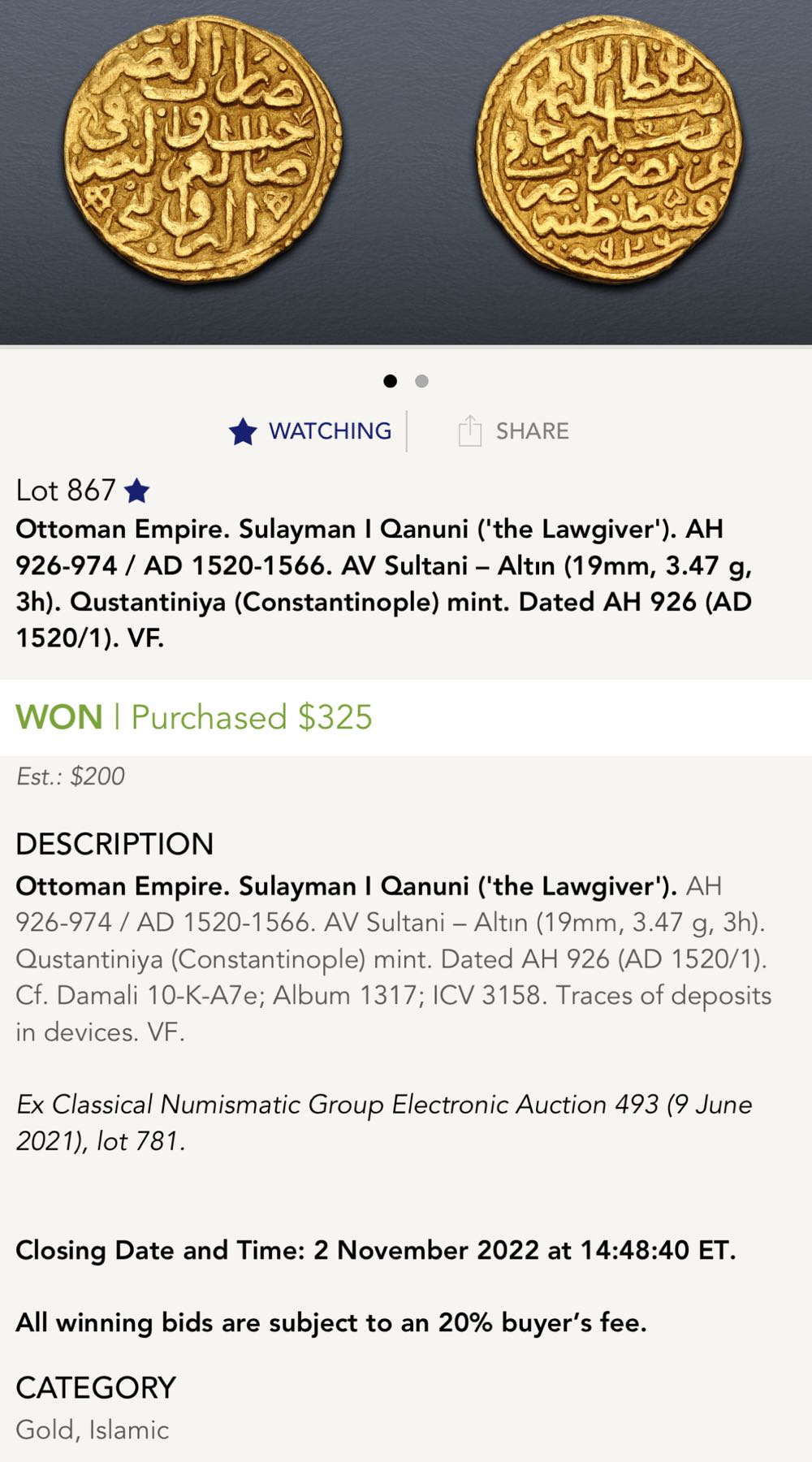
Task: Click the blue star beside Lot 867
Action: tap(137, 491)
